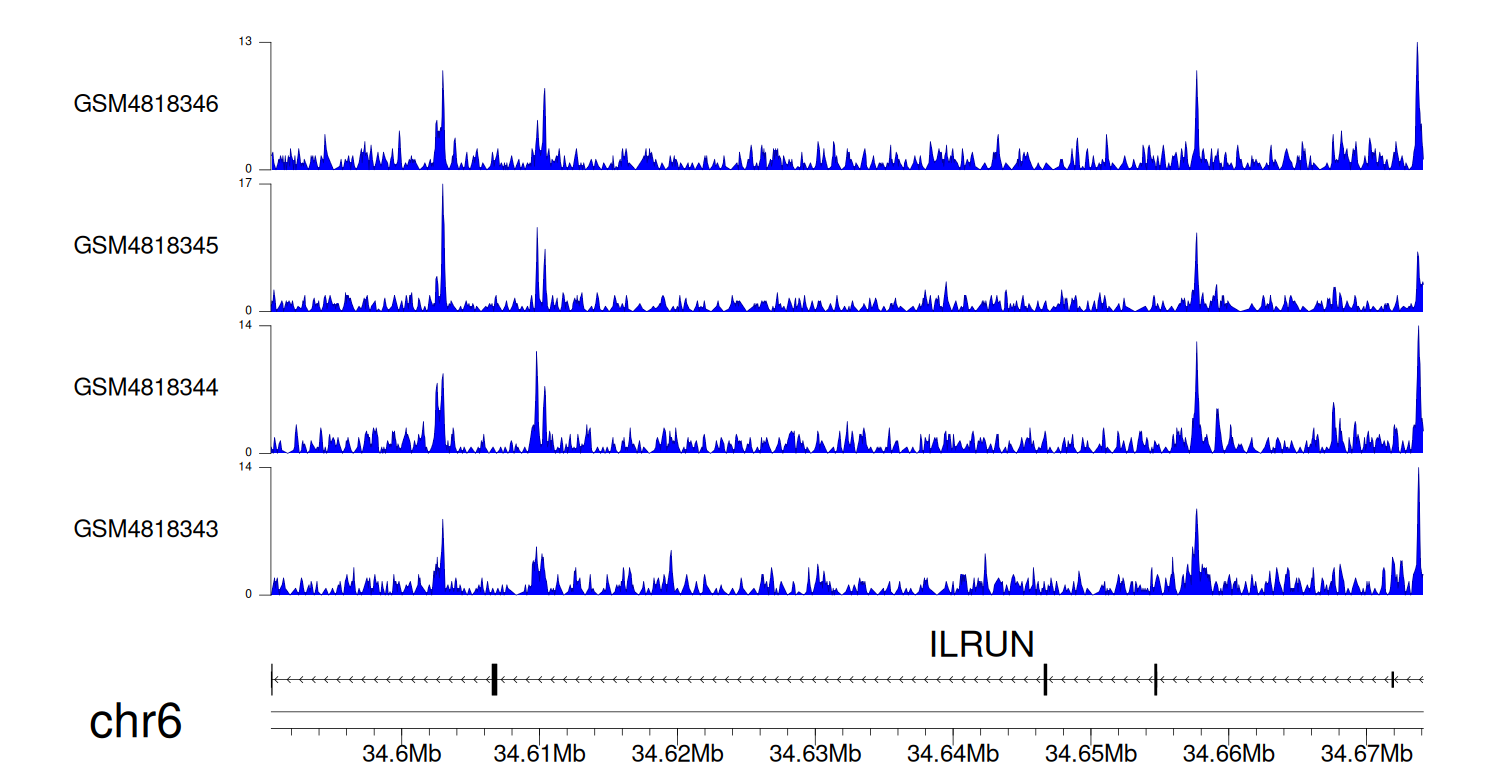Click the ILRUN exon near 34.647Mb

[x=1045, y=679]
